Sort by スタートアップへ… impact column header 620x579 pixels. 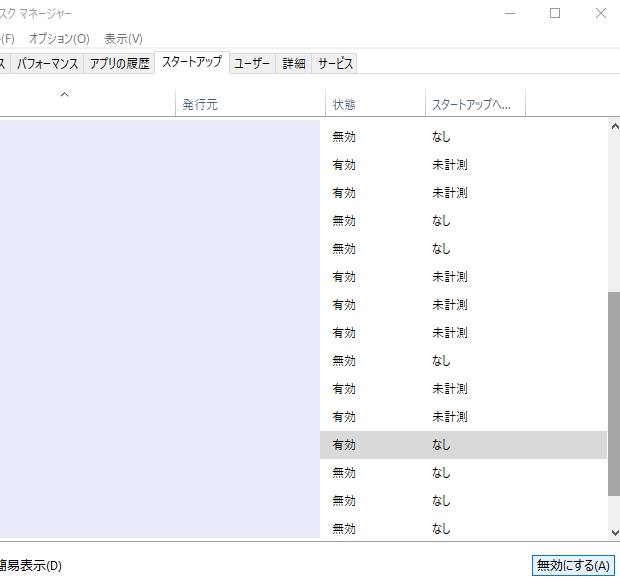point(474,104)
